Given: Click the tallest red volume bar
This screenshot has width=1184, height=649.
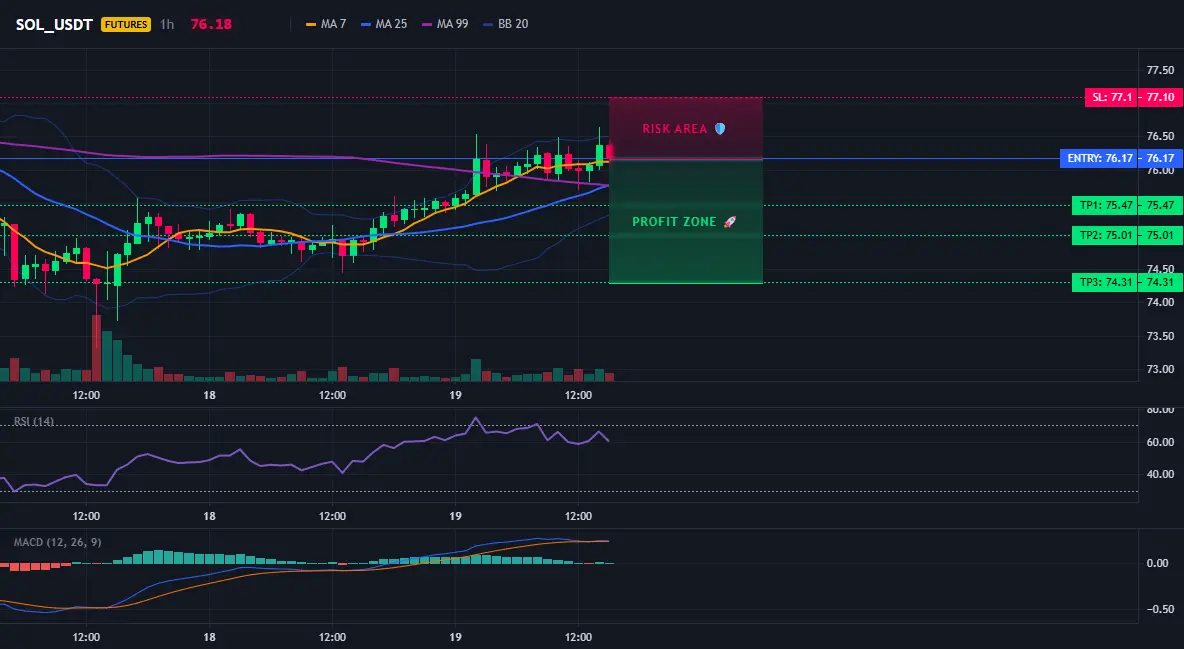Looking at the screenshot, I should point(96,348).
